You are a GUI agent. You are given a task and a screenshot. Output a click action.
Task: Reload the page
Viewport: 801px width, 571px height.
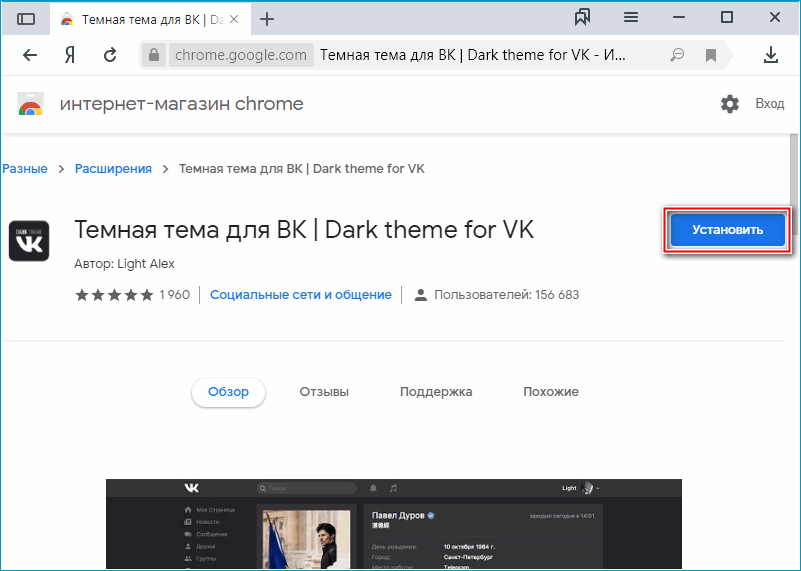110,55
